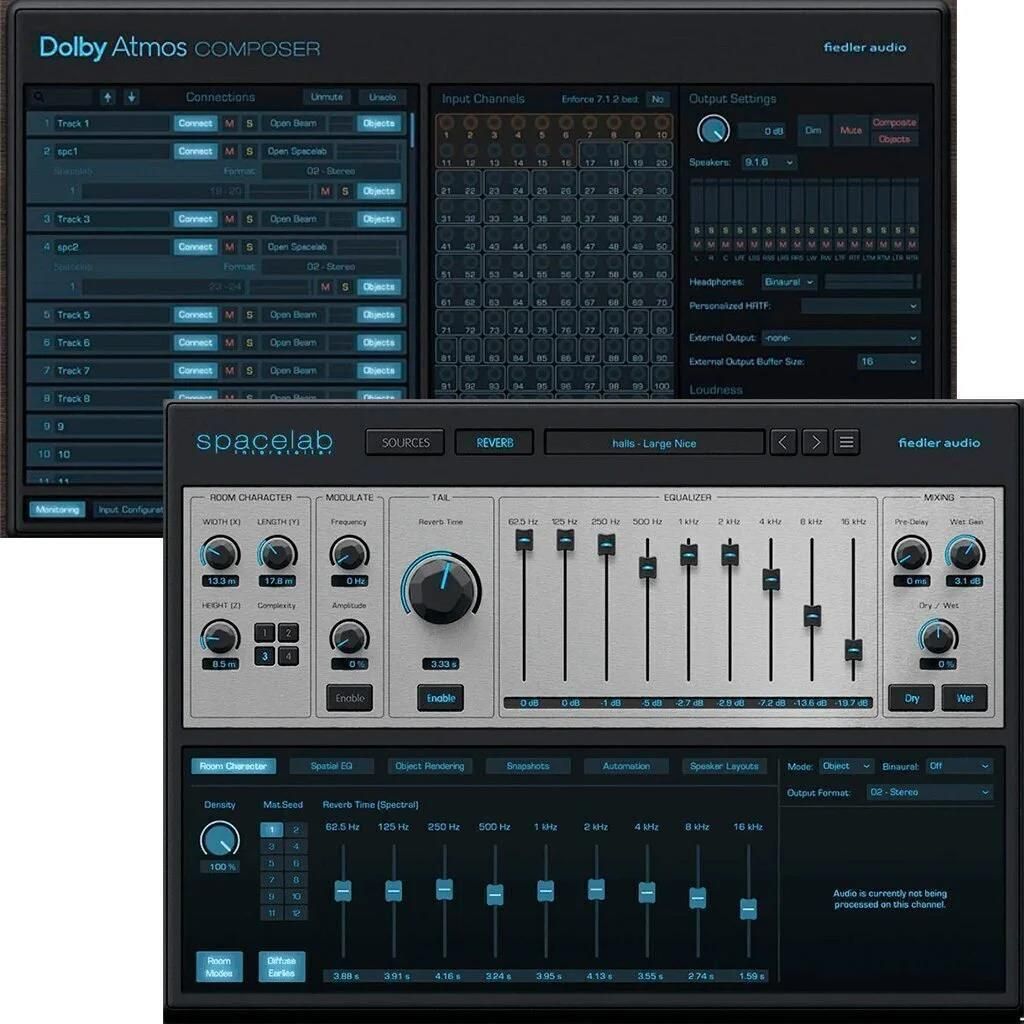Click the Reverb Time knob
This screenshot has width=1024, height=1024.
pos(440,590)
